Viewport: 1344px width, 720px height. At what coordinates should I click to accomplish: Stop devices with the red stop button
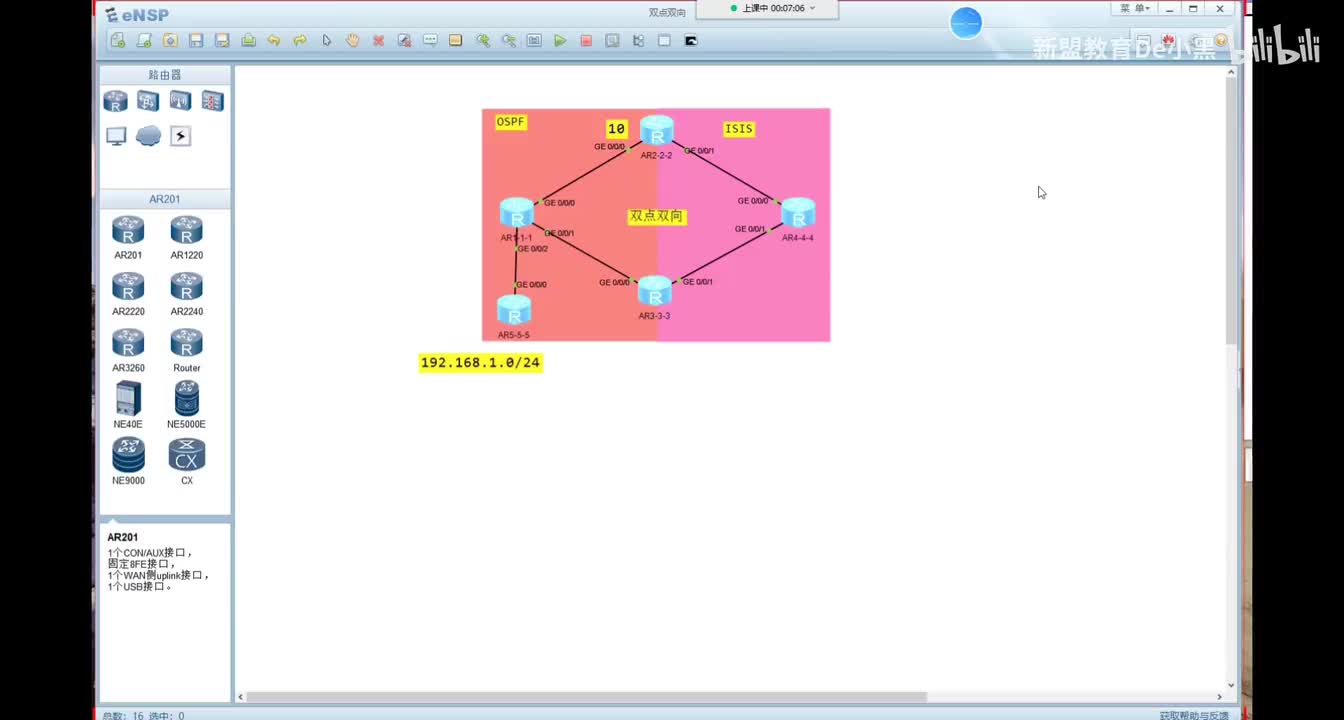pyautogui.click(x=586, y=41)
